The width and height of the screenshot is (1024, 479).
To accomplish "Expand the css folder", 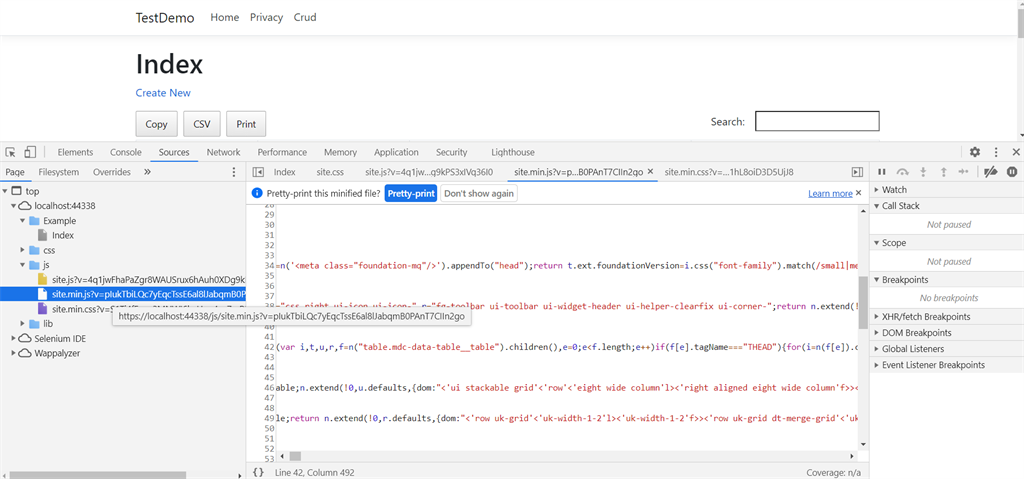I will [x=22, y=250].
